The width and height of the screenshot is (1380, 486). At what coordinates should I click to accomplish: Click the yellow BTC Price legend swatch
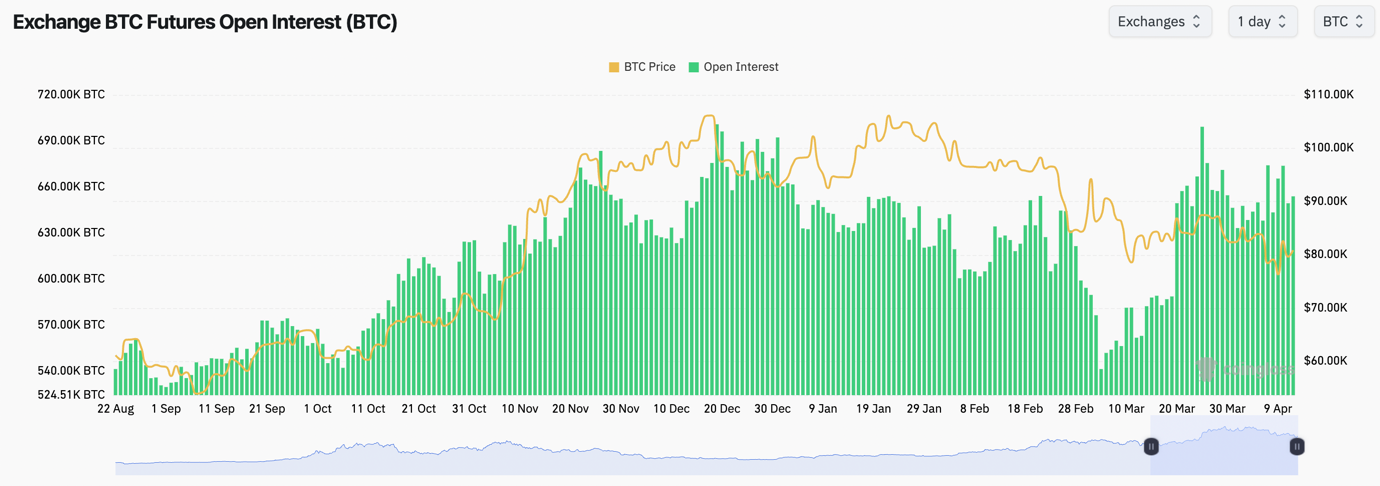[x=614, y=67]
